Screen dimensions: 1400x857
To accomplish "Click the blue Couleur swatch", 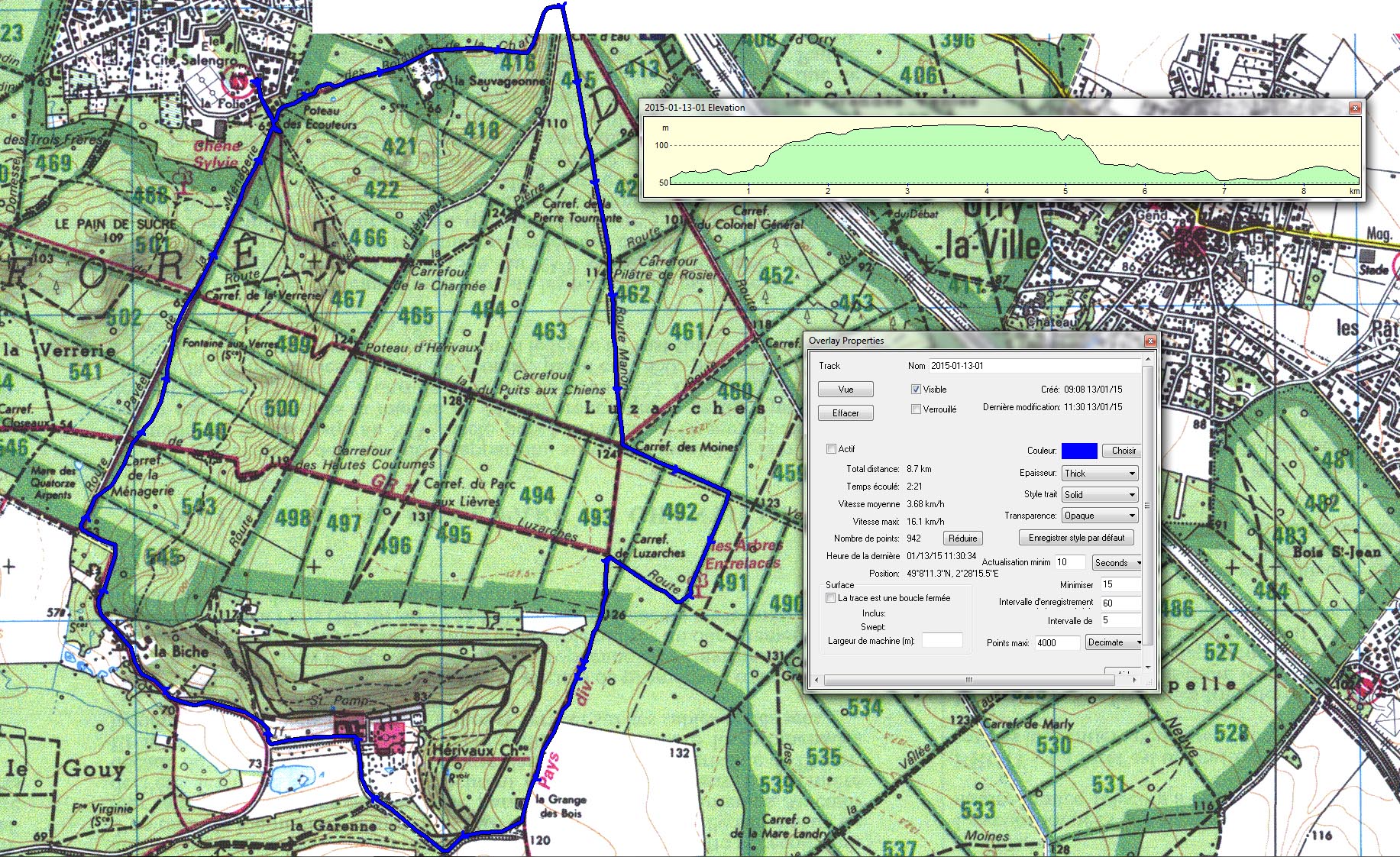I will pos(1078,451).
